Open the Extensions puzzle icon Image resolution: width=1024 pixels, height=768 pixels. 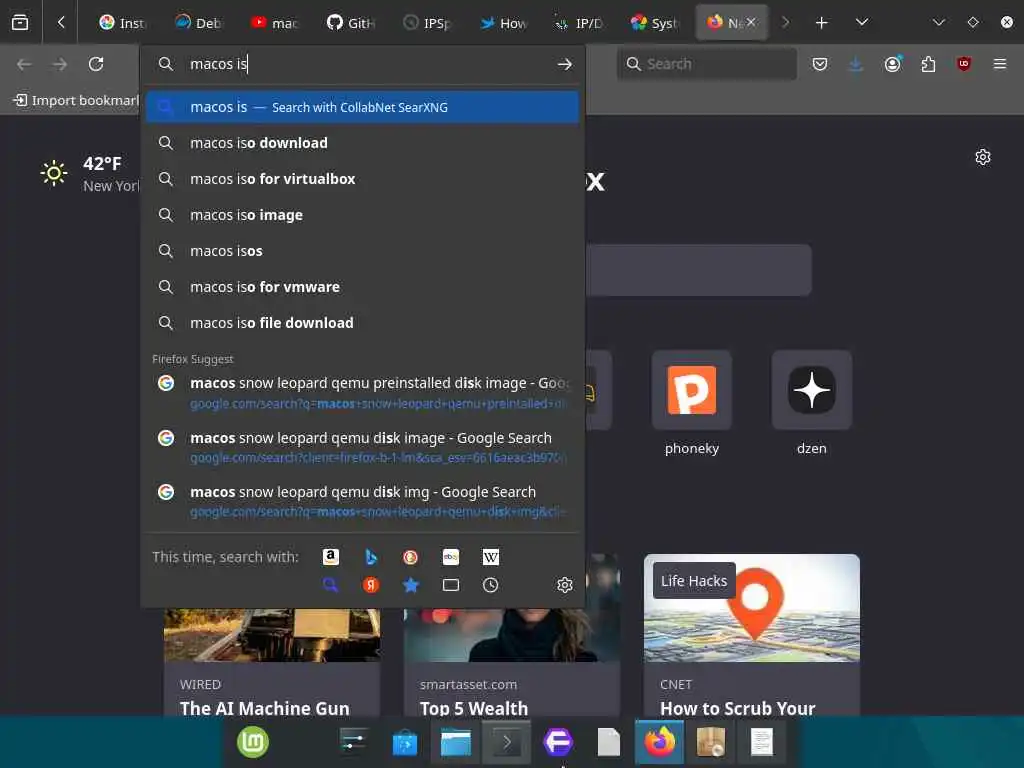coord(928,64)
